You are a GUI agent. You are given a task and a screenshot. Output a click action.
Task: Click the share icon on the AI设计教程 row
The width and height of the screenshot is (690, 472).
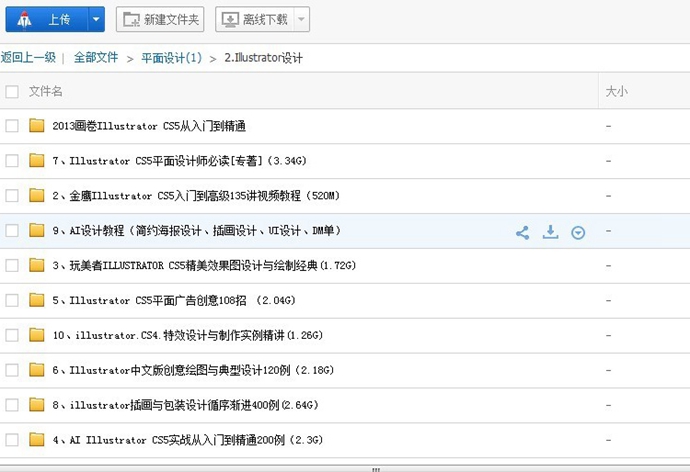[522, 232]
